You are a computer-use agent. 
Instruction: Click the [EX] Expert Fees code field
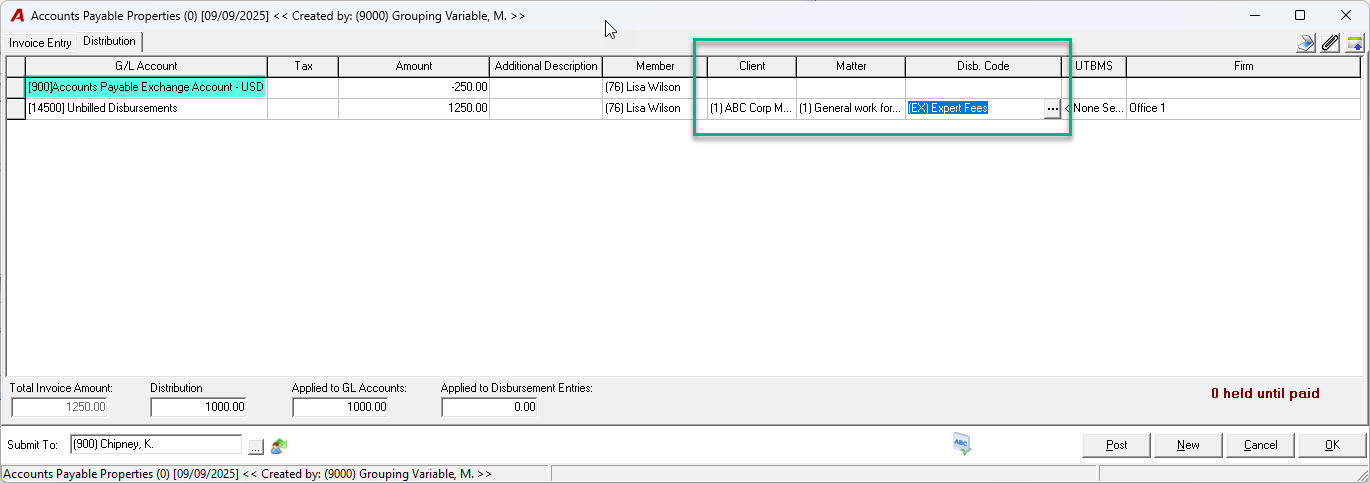point(974,108)
